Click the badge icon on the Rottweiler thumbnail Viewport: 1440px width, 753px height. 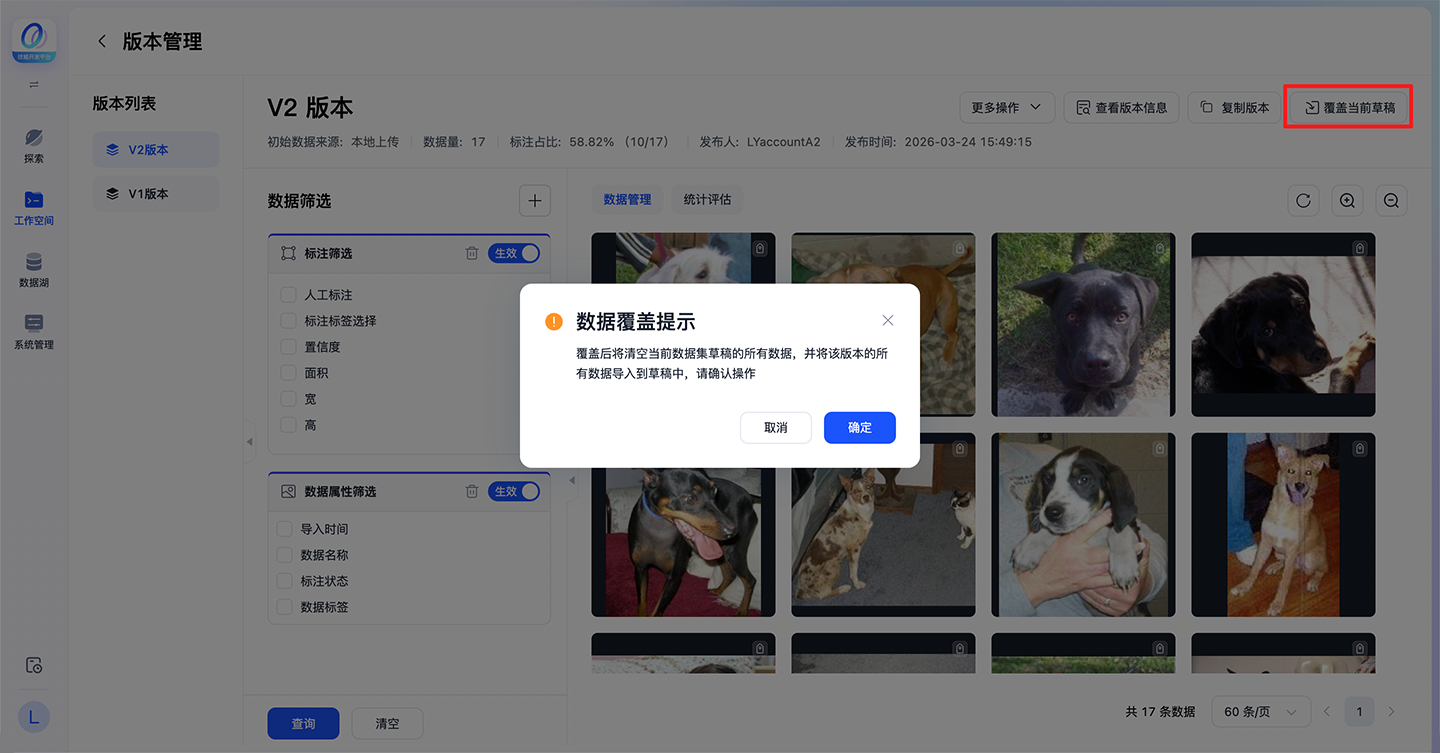click(x=1360, y=248)
